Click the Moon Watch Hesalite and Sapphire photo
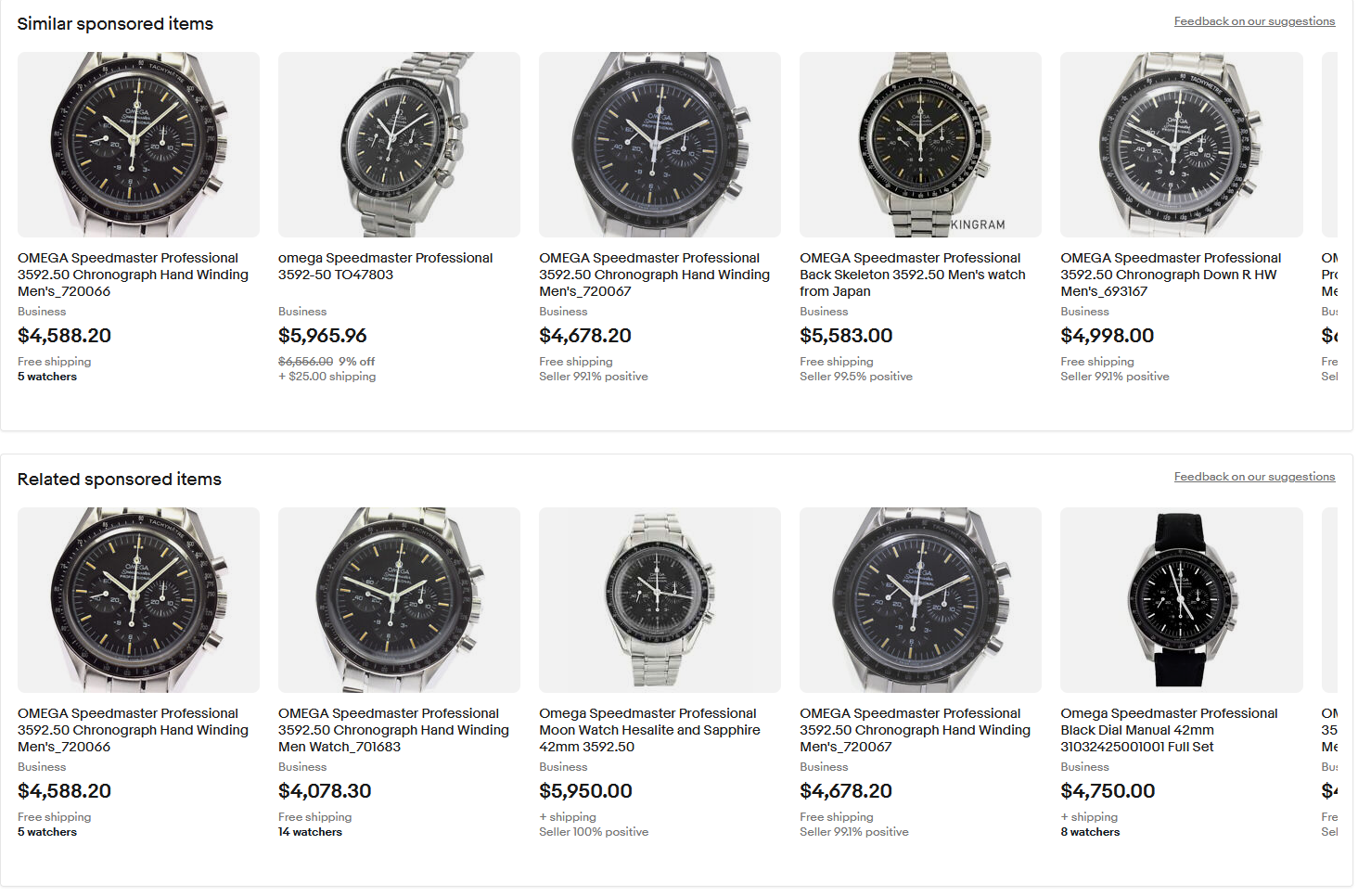1358x896 pixels. (660, 600)
